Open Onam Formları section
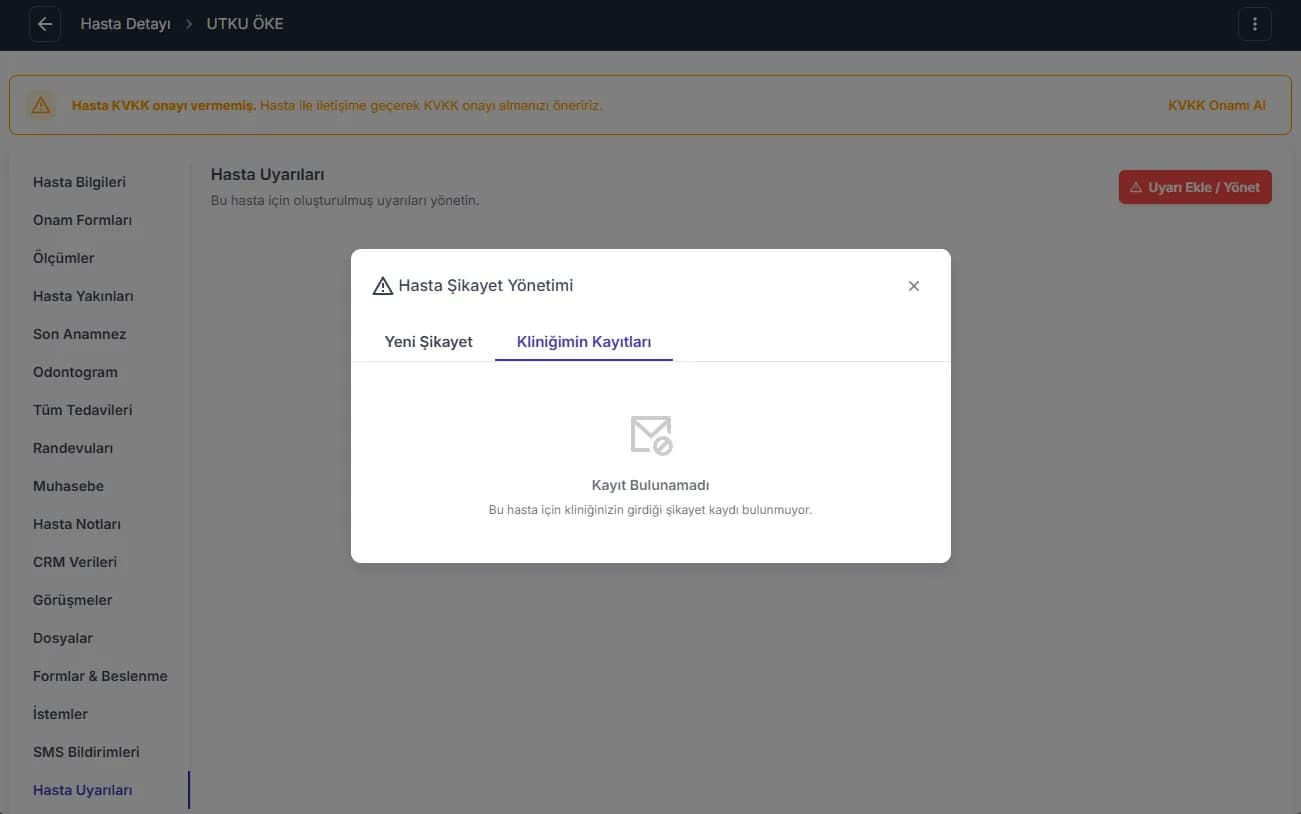Viewport: 1301px width, 814px height. [x=82, y=220]
